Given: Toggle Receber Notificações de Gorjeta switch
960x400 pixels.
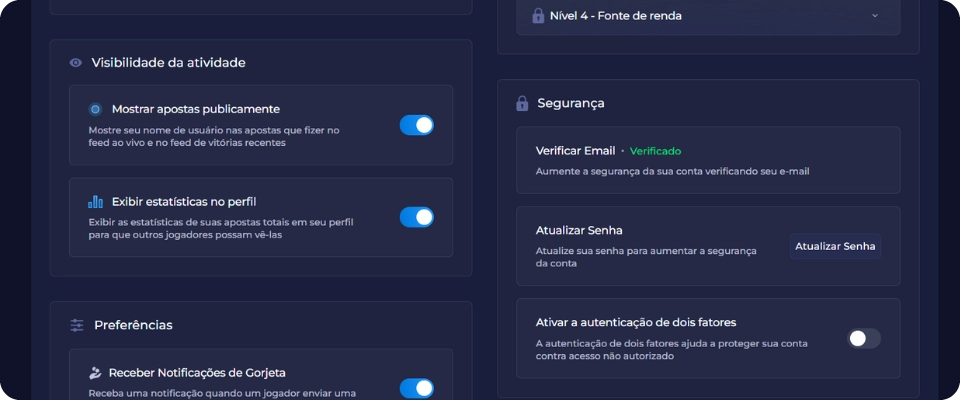Looking at the screenshot, I should pos(417,388).
